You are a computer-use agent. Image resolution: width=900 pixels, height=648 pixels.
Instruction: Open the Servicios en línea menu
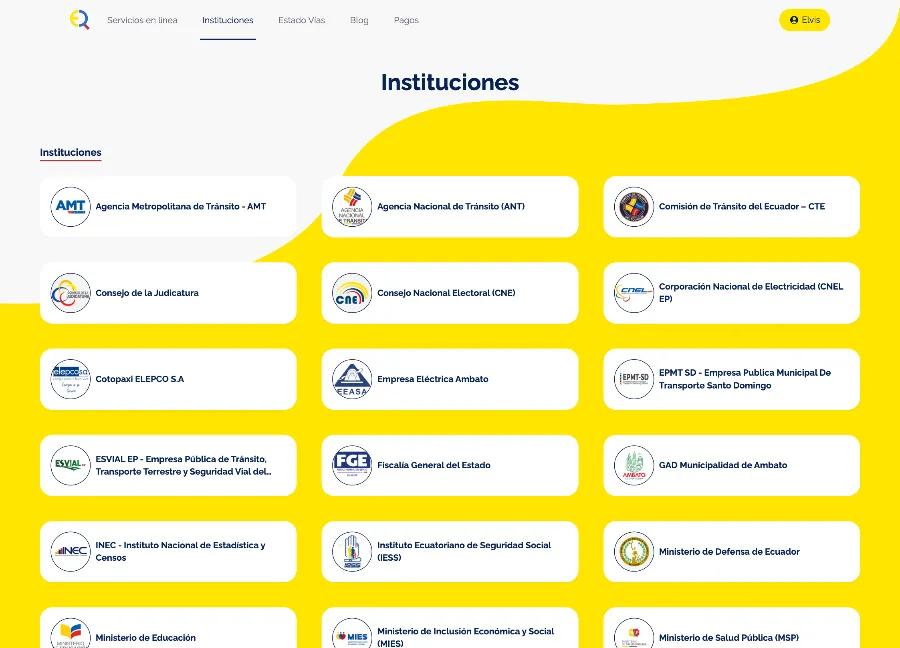pyautogui.click(x=142, y=20)
